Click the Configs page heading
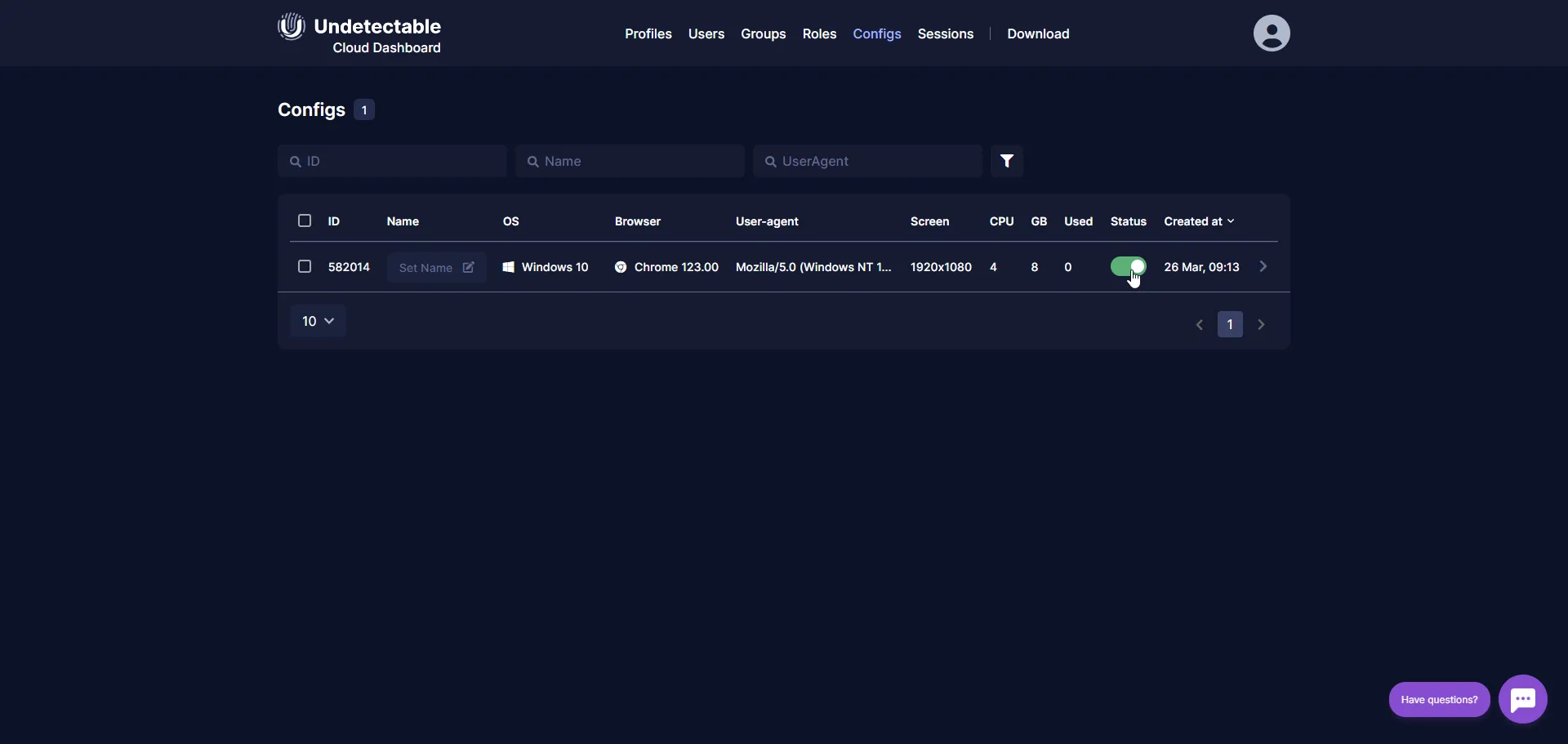Viewport: 1568px width, 744px height. 311,109
